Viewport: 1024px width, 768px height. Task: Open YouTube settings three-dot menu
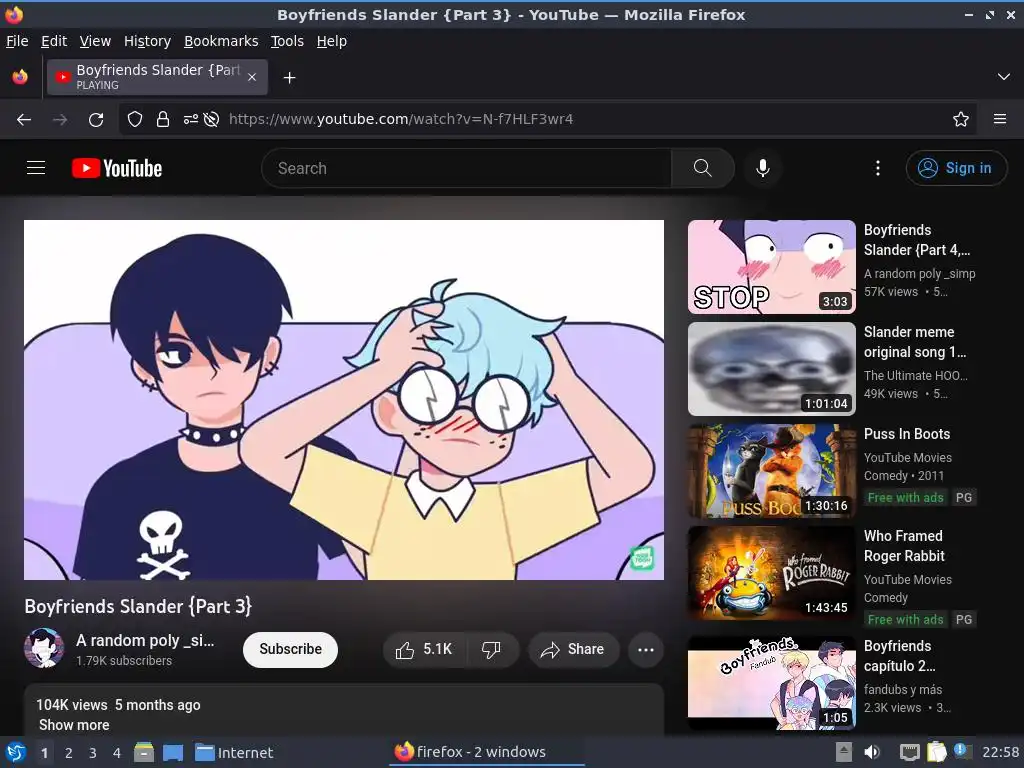coord(878,168)
